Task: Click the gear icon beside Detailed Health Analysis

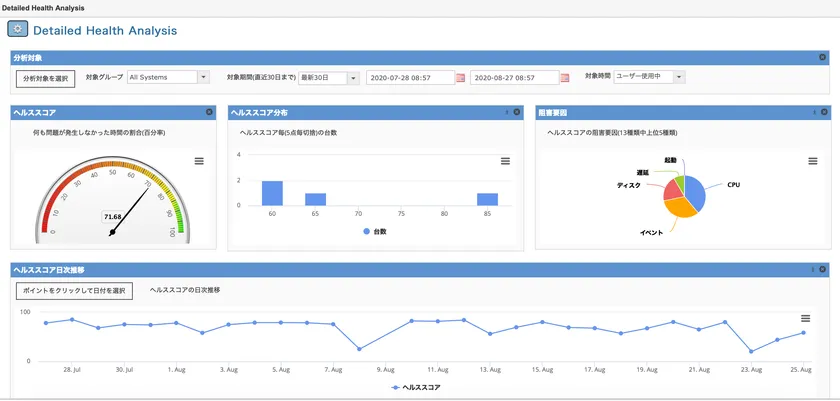Action: [x=19, y=30]
